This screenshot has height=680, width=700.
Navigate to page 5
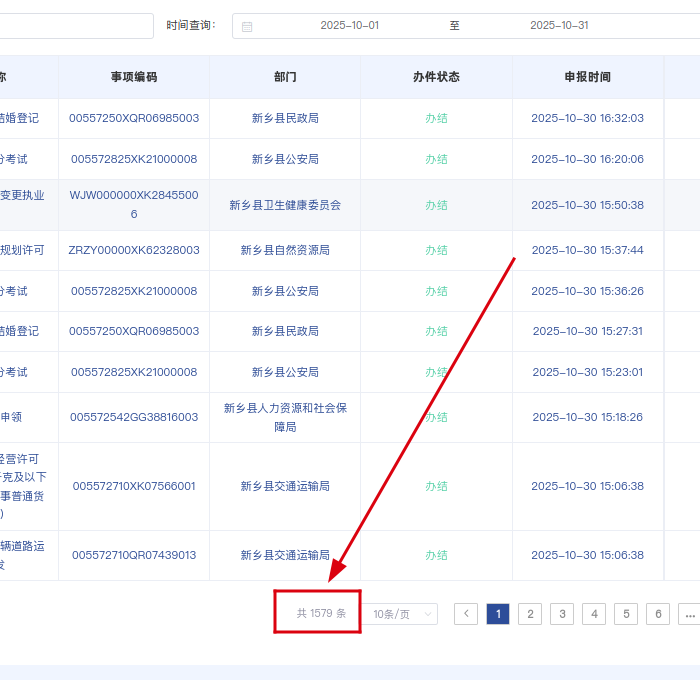pyautogui.click(x=626, y=614)
